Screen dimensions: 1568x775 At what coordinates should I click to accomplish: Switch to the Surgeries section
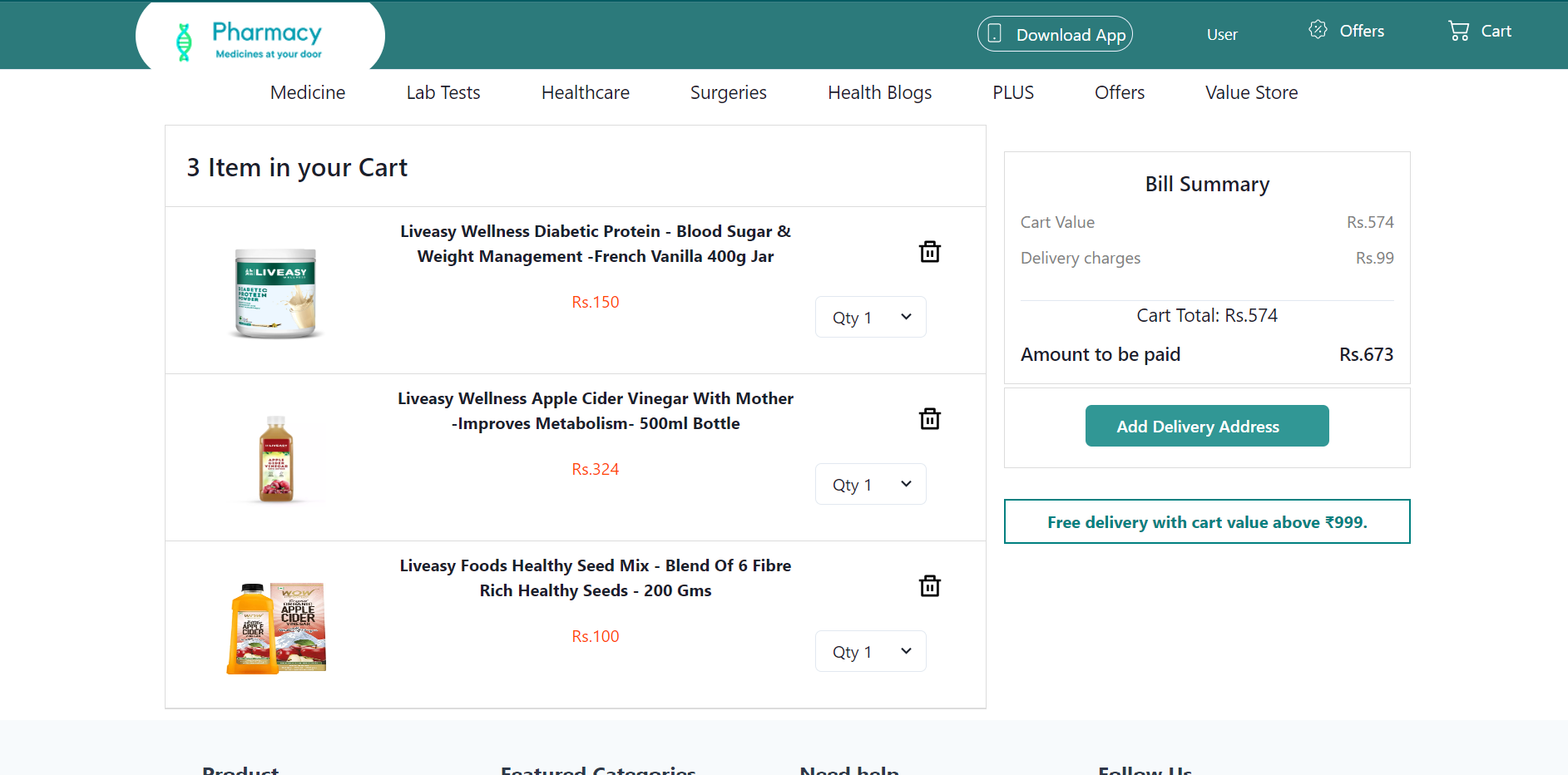[728, 92]
